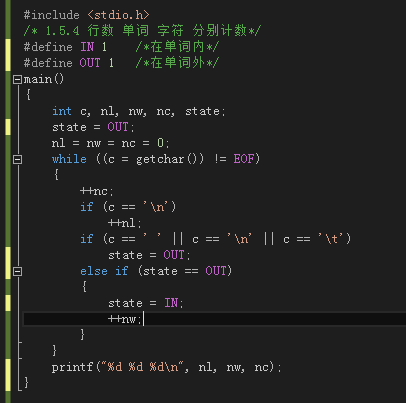This screenshot has width=406, height=403.
Task: Click the OUT macro in second #define
Action: [x=90, y=63]
